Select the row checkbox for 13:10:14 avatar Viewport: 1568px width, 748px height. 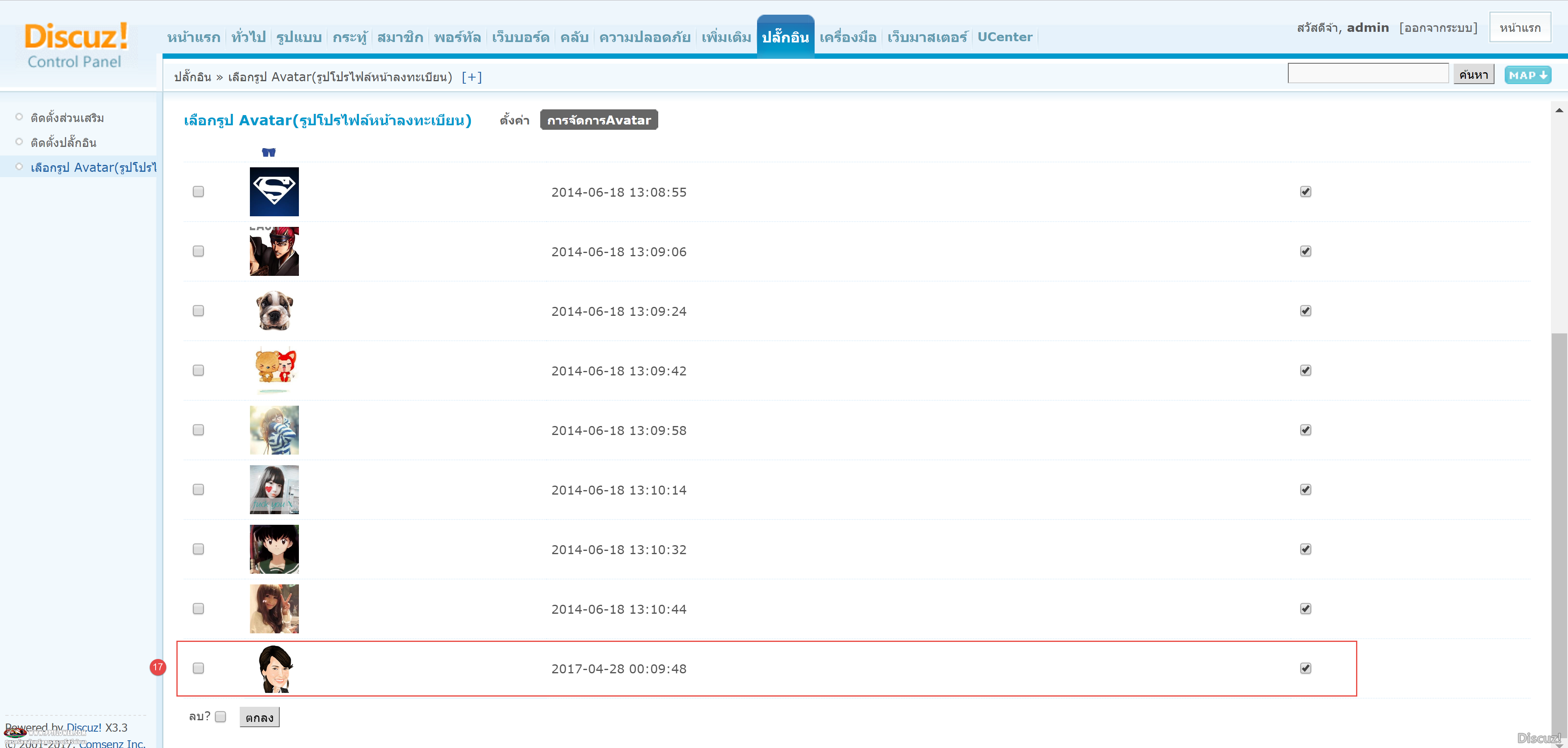pos(198,490)
